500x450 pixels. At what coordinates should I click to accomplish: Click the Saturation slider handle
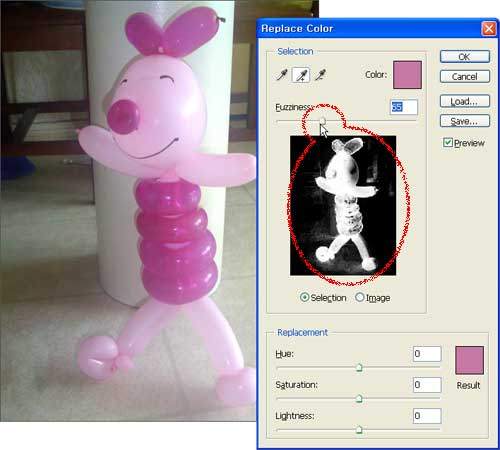click(x=359, y=398)
